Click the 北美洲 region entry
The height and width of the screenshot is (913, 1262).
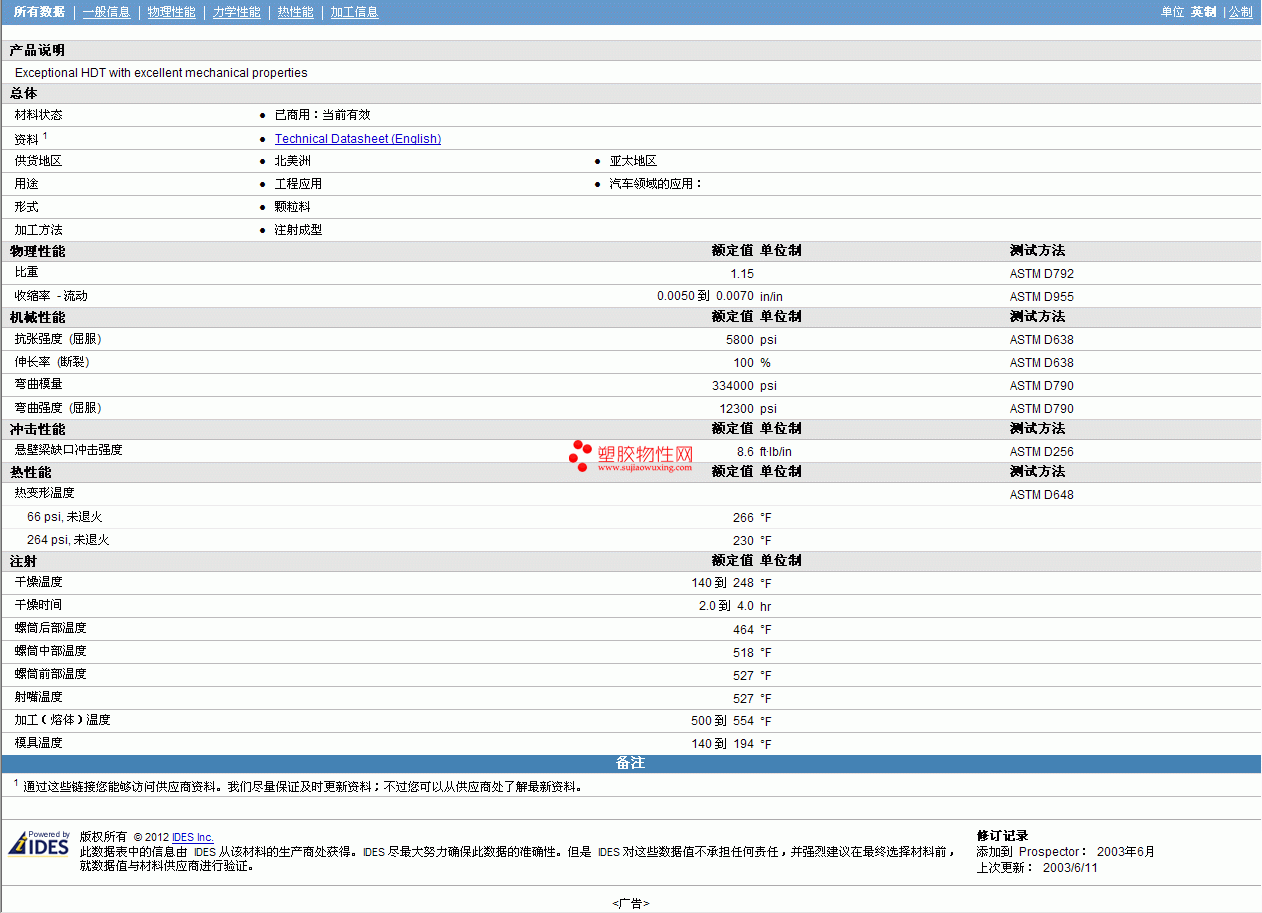point(292,161)
